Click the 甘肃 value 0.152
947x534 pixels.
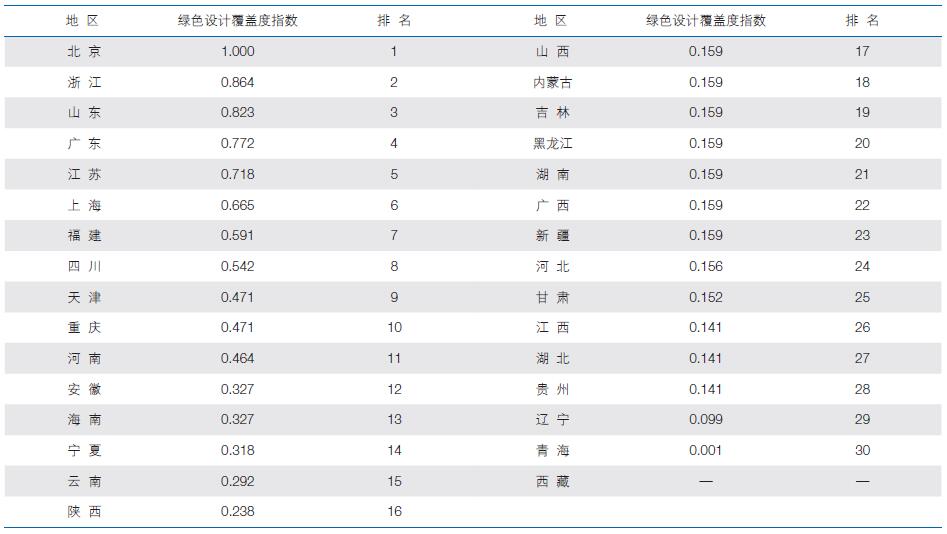705,297
